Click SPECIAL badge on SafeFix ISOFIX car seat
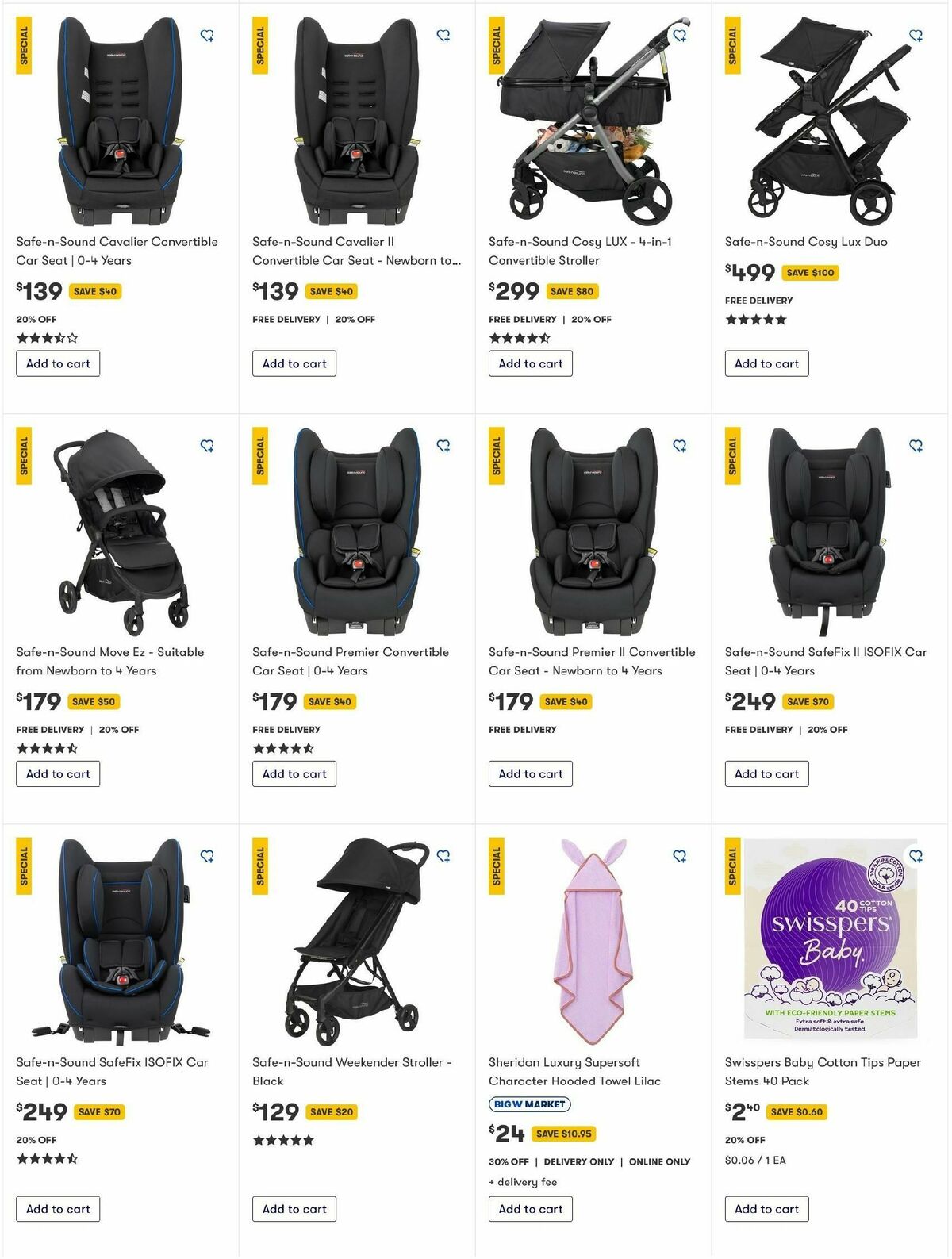The width and height of the screenshot is (952, 1259). point(24,864)
